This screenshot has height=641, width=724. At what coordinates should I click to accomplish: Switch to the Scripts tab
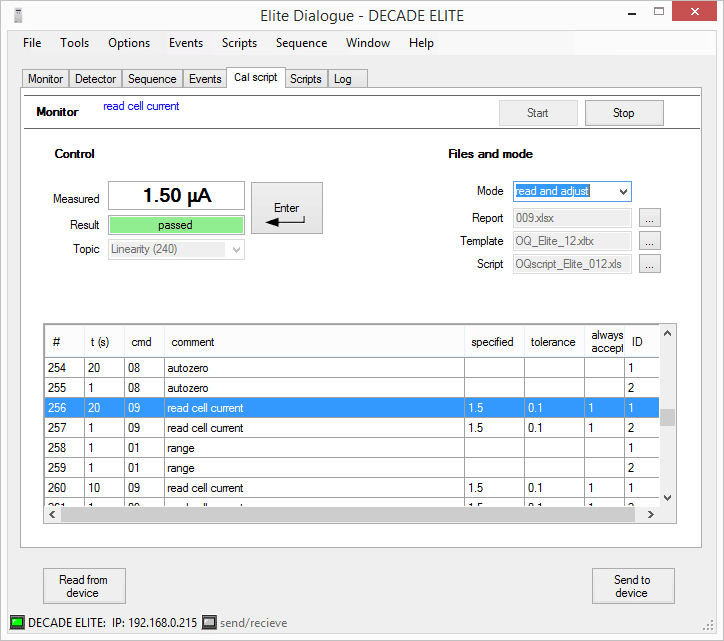coord(306,79)
